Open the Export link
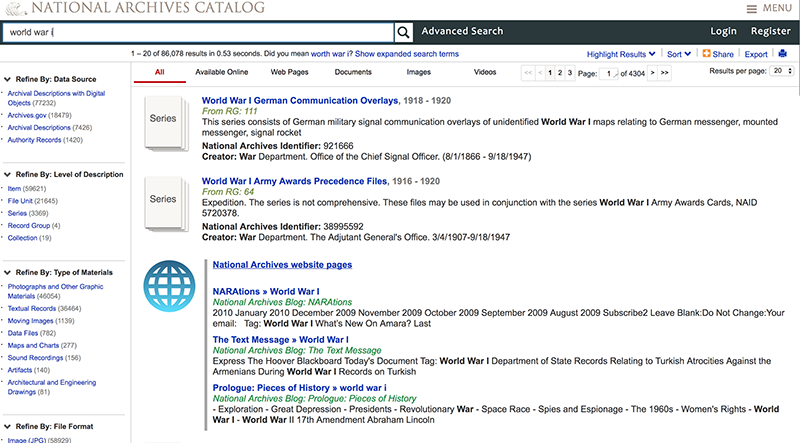 tap(756, 54)
